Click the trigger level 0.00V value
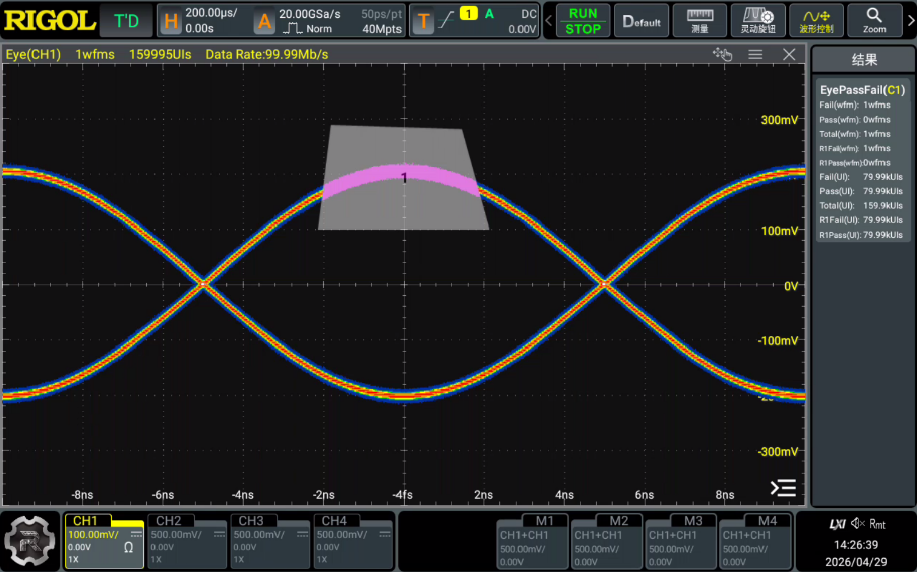 pyautogui.click(x=522, y=29)
